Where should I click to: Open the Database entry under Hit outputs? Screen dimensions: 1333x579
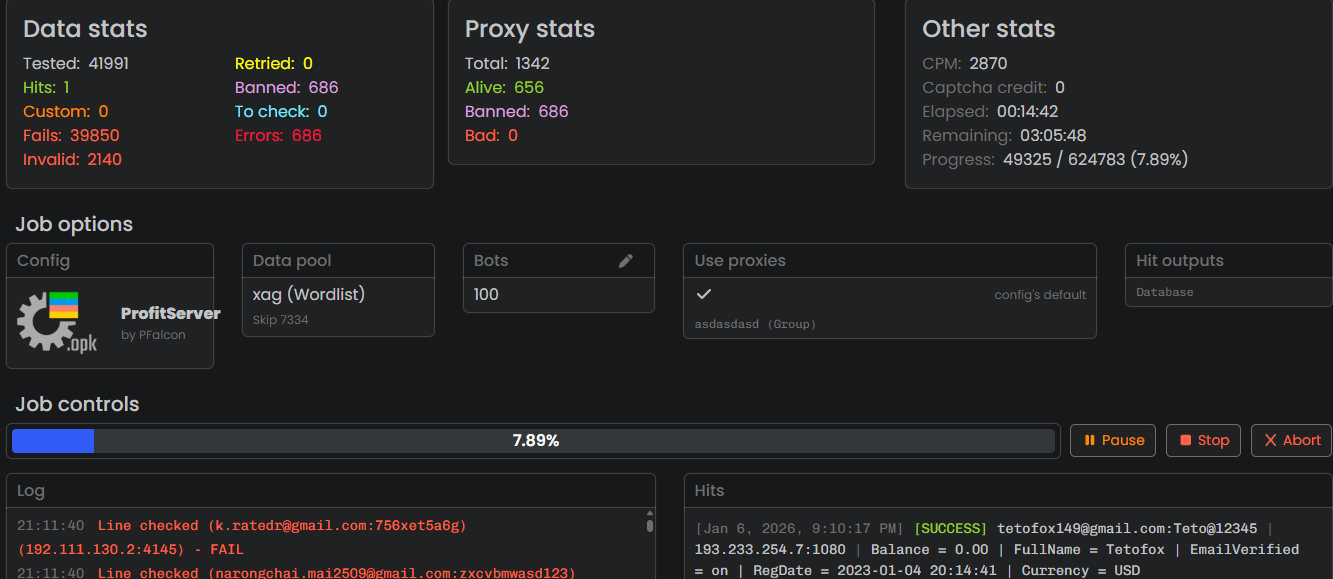(1165, 292)
